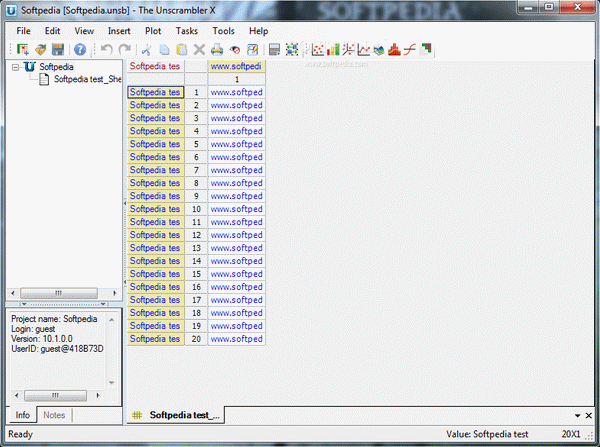Image resolution: width=600 pixels, height=447 pixels.
Task: Open help with blue question mark icon
Action: 80,49
